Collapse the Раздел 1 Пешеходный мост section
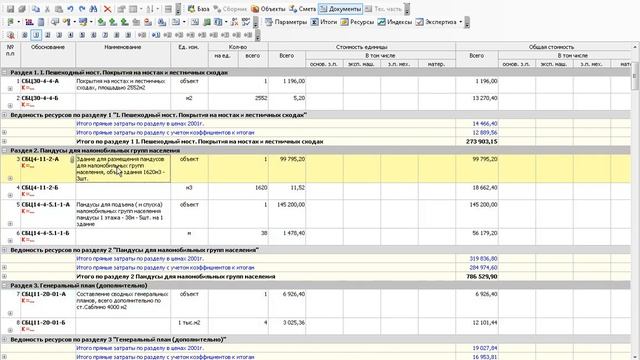640x360 pixels. point(4,72)
